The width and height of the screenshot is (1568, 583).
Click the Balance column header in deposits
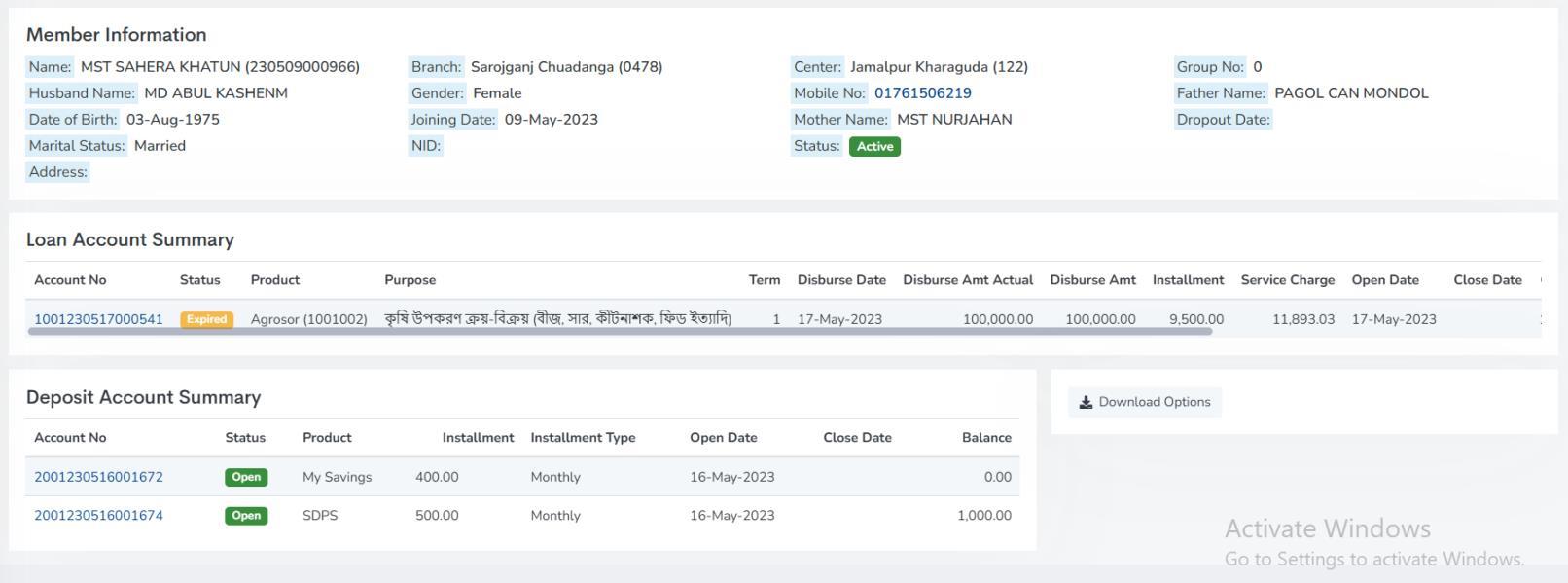tap(986, 438)
